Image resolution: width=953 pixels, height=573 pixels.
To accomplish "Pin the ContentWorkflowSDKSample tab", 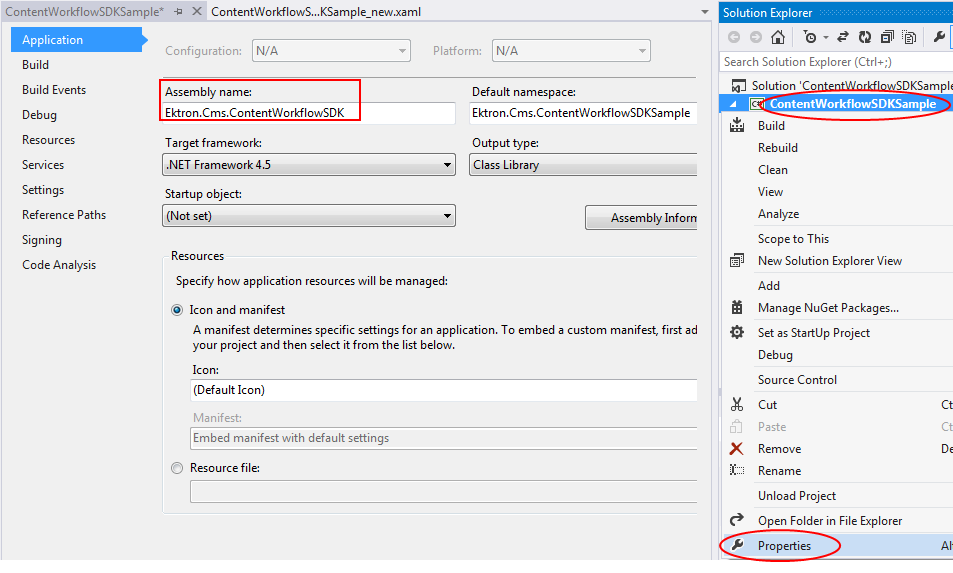I will [178, 12].
